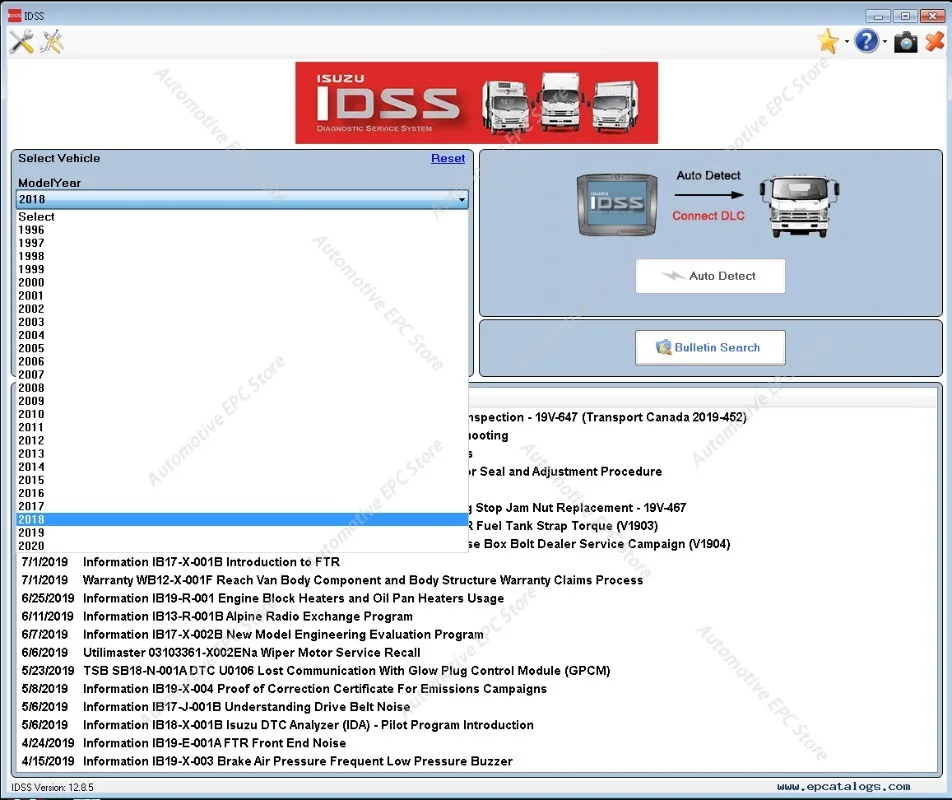Click the Auto Detect truck image
Screen dimensions: 952x800
pos(799,206)
